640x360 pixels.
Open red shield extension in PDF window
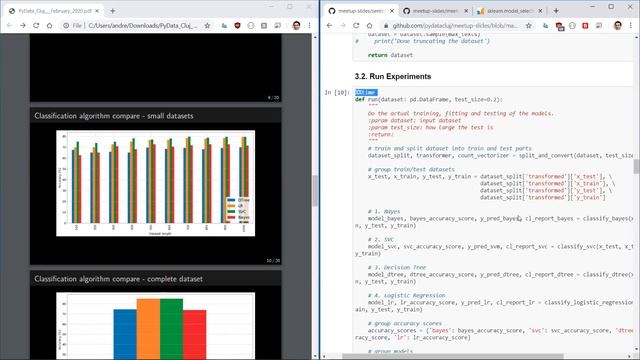237,26
